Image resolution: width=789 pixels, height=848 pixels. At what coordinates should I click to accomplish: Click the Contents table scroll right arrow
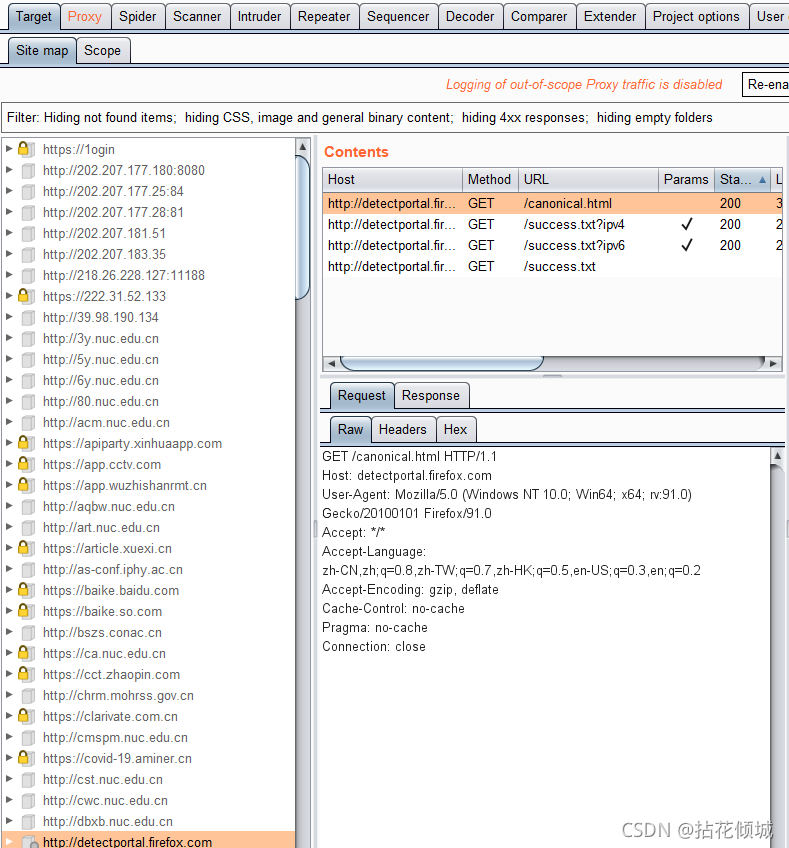[x=774, y=363]
